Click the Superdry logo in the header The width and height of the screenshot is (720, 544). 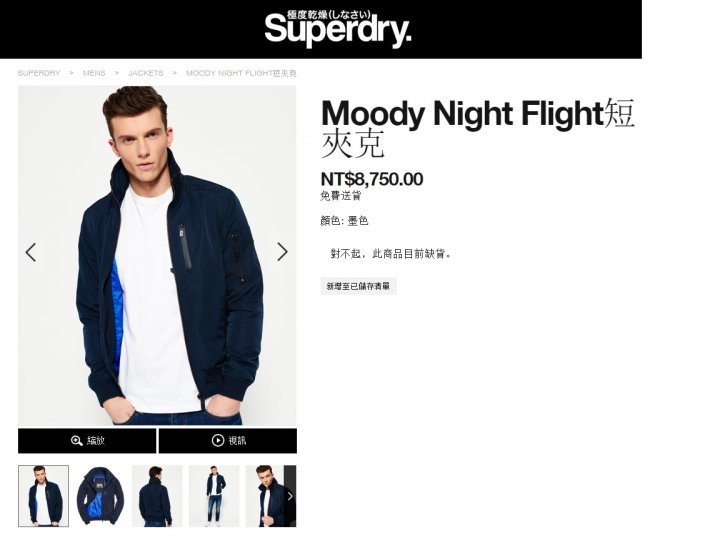[x=338, y=28]
